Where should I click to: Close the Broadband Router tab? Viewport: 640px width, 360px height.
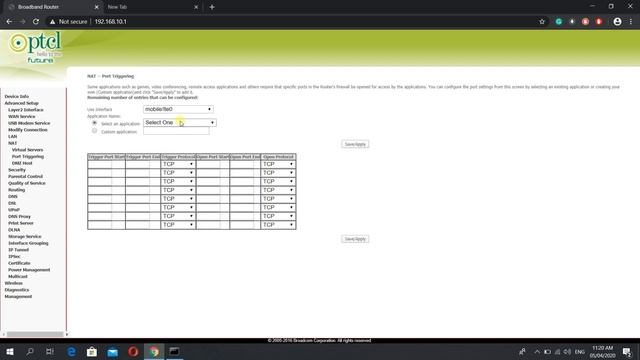click(96, 7)
